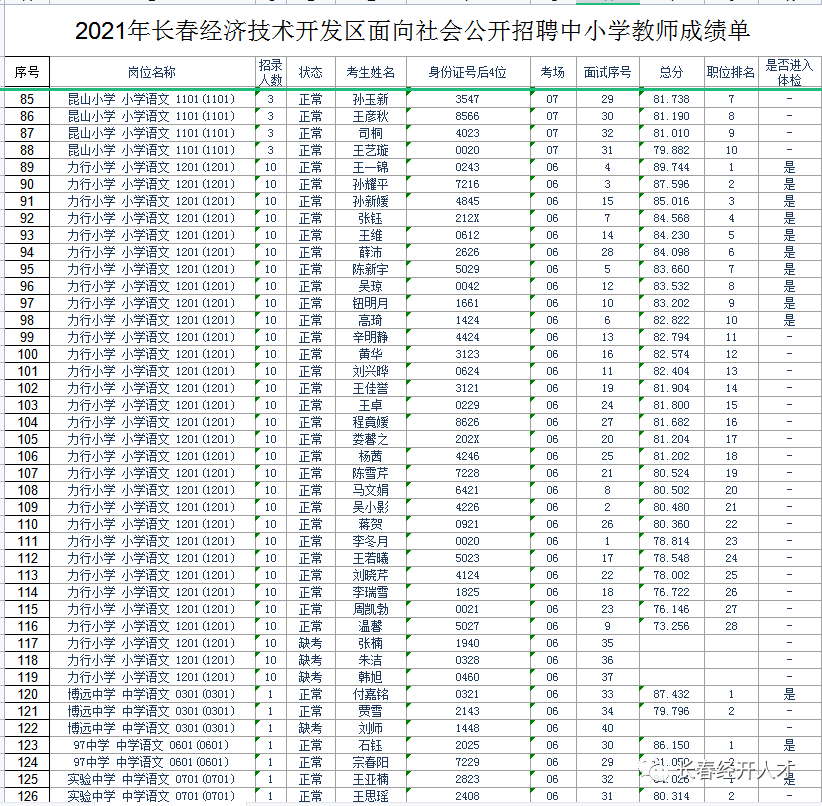Select name cell 辛明静
This screenshot has width=822, height=806.
(x=371, y=337)
